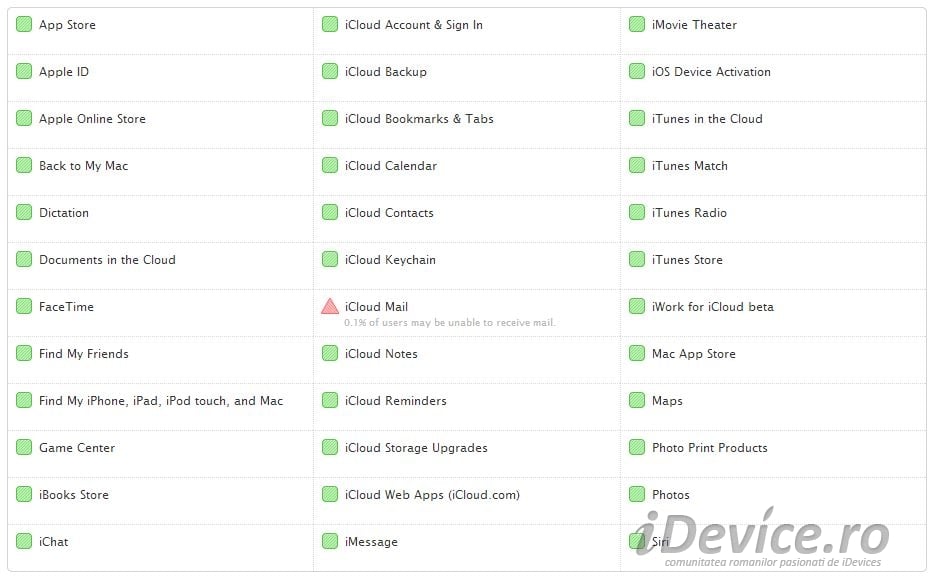Select the iCloud Storage Upgrades label
The height and width of the screenshot is (577, 932).
pyautogui.click(x=416, y=447)
